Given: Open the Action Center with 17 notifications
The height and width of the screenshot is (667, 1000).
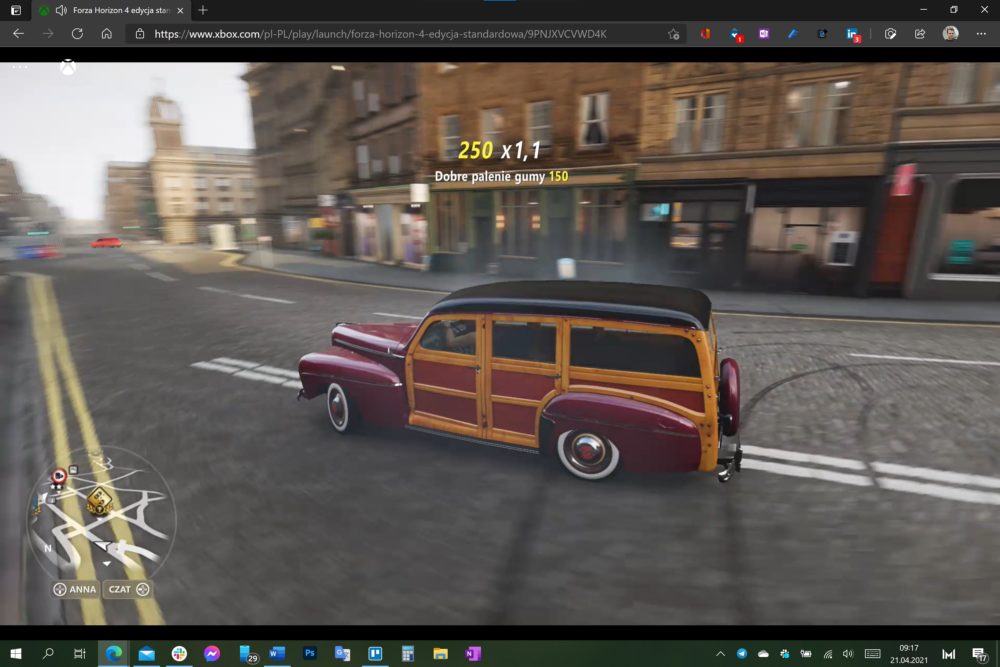Looking at the screenshot, I should 980,654.
